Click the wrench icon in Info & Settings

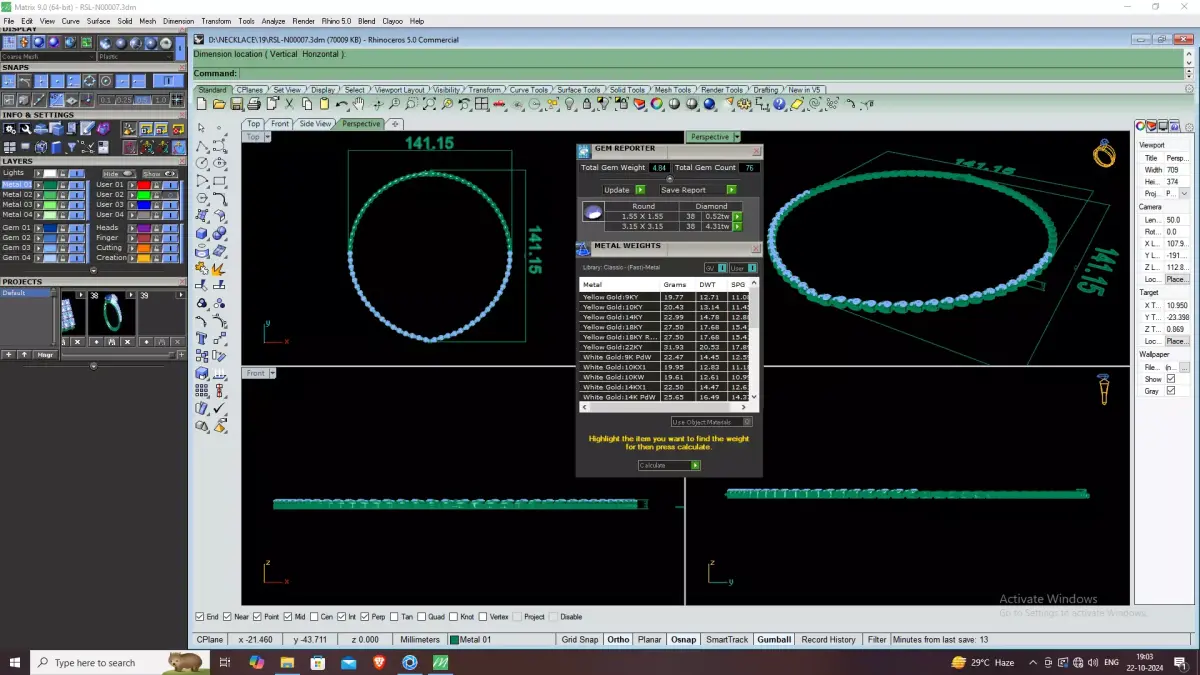pyautogui.click(x=26, y=129)
